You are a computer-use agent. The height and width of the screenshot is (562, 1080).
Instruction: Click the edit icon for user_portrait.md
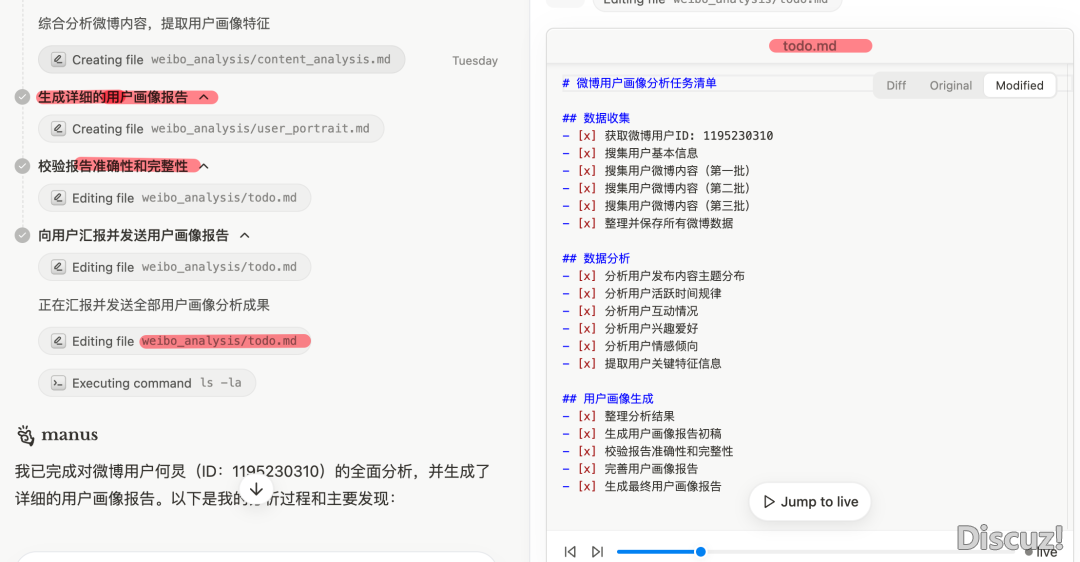pyautogui.click(x=59, y=129)
